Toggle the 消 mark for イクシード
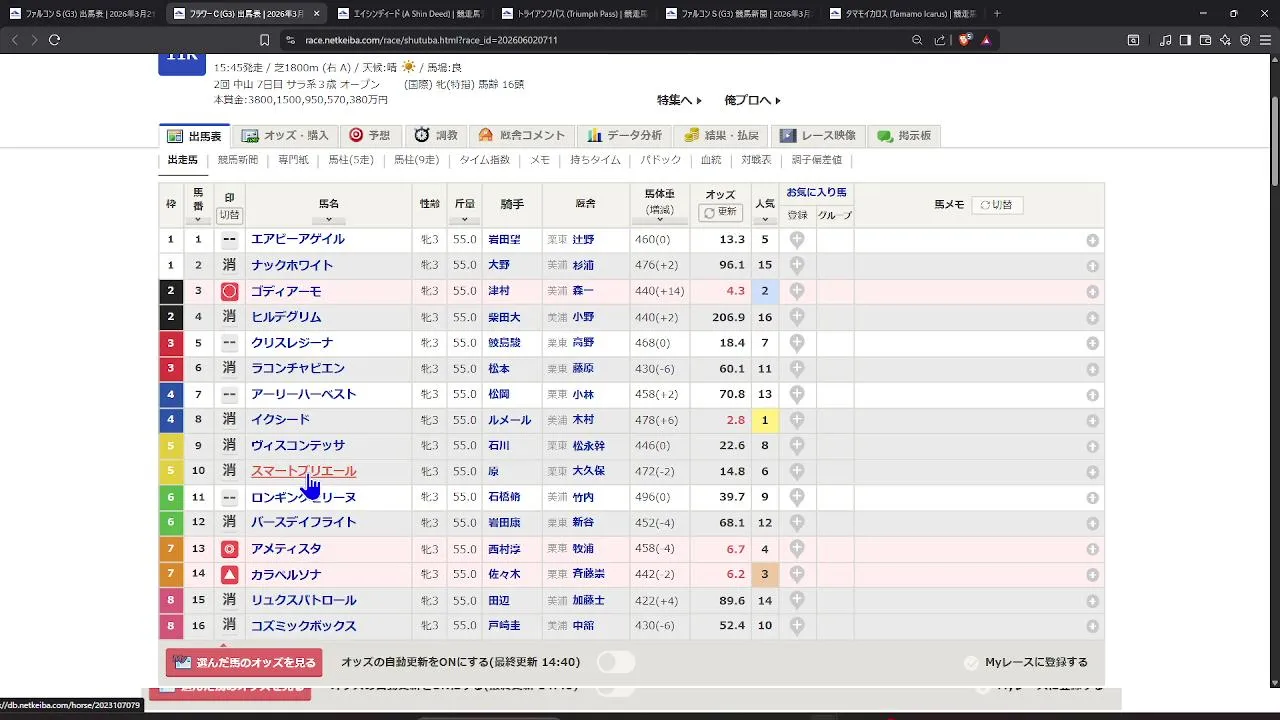Screen dimensions: 1280x720 point(229,420)
